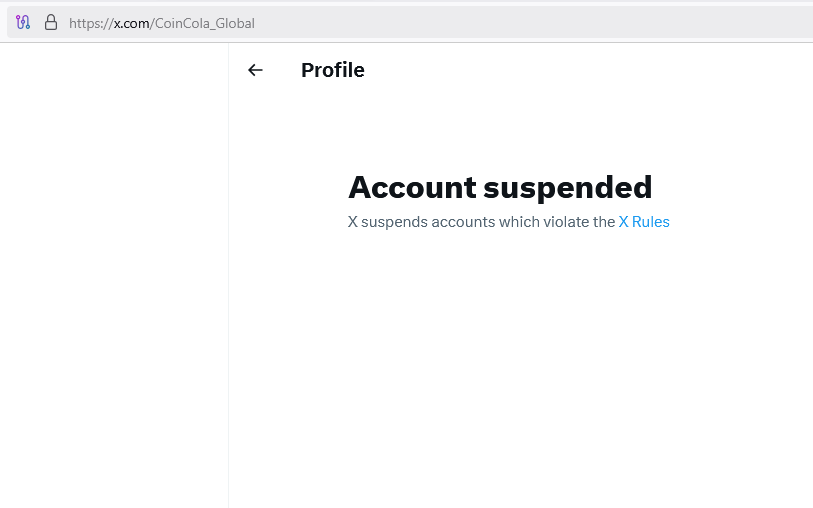The image size is (813, 508).
Task: Click the word 'suspended' in the heading
Action: (x=568, y=187)
